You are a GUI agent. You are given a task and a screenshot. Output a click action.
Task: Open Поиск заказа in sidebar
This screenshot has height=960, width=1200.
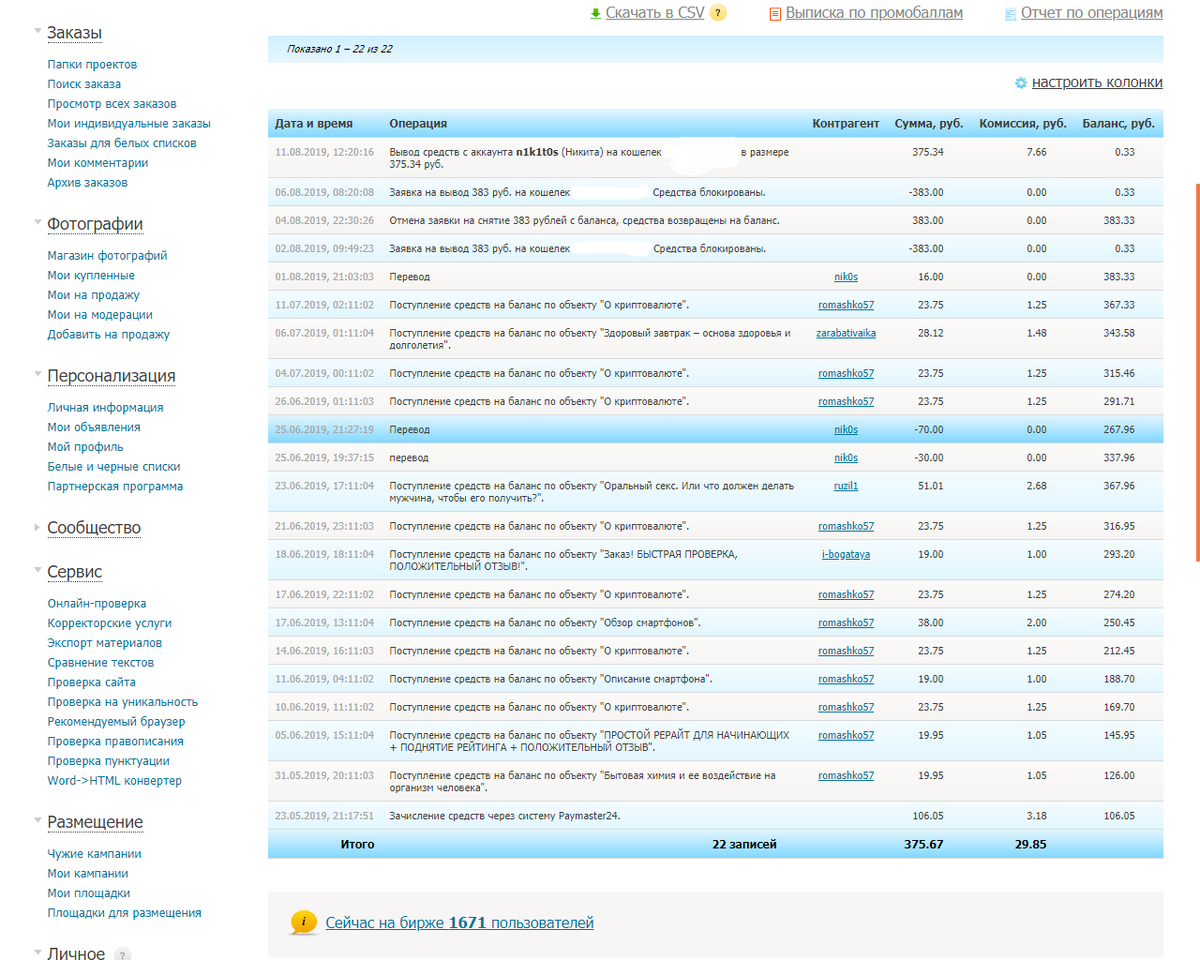[84, 84]
